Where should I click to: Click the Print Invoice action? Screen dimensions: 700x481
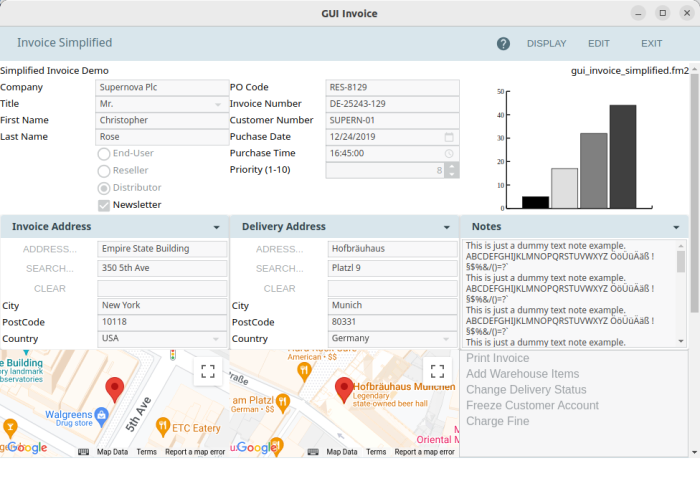[x=498, y=358]
